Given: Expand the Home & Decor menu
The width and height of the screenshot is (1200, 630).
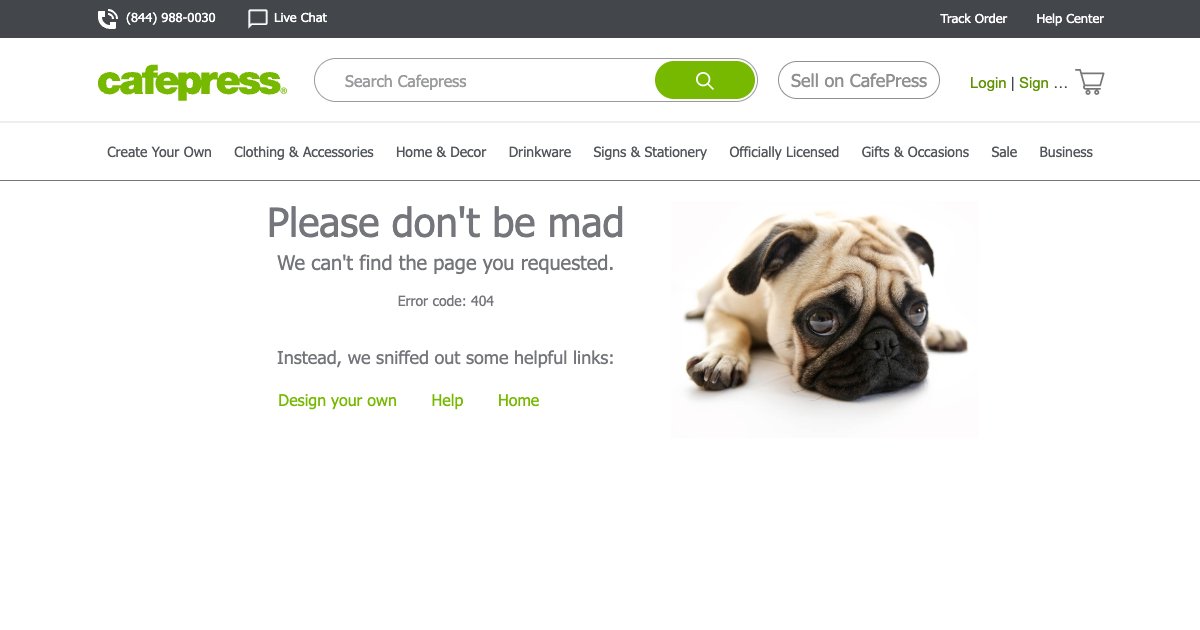Looking at the screenshot, I should click(x=441, y=152).
